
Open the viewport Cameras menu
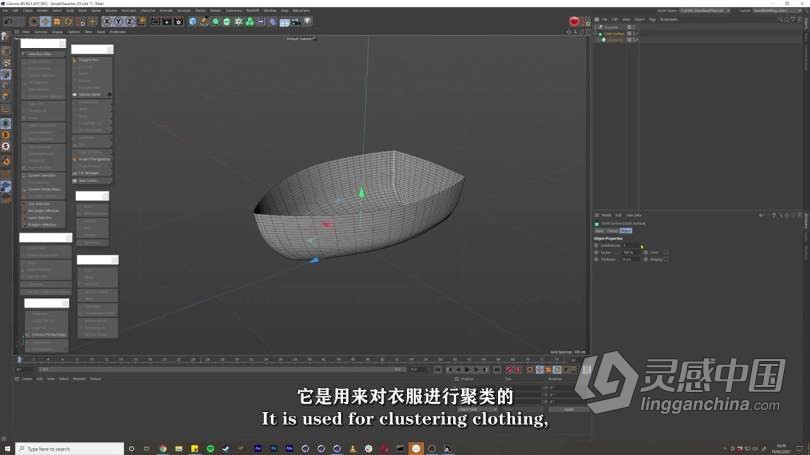point(41,32)
